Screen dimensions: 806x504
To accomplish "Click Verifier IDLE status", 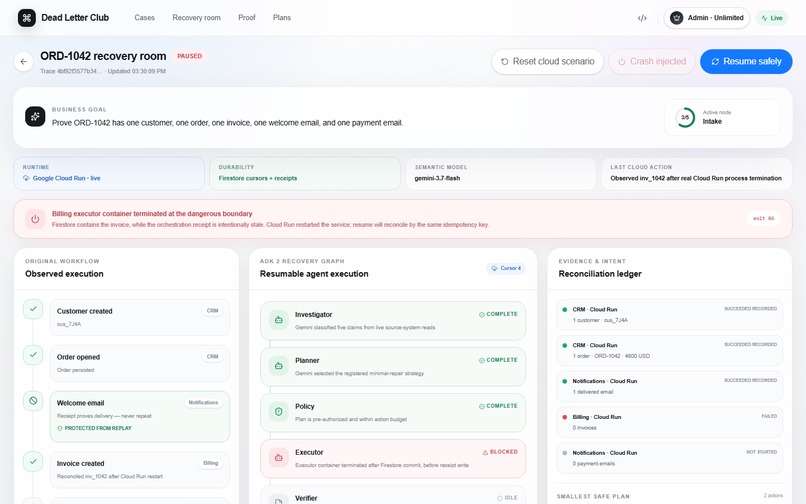I will (507, 498).
